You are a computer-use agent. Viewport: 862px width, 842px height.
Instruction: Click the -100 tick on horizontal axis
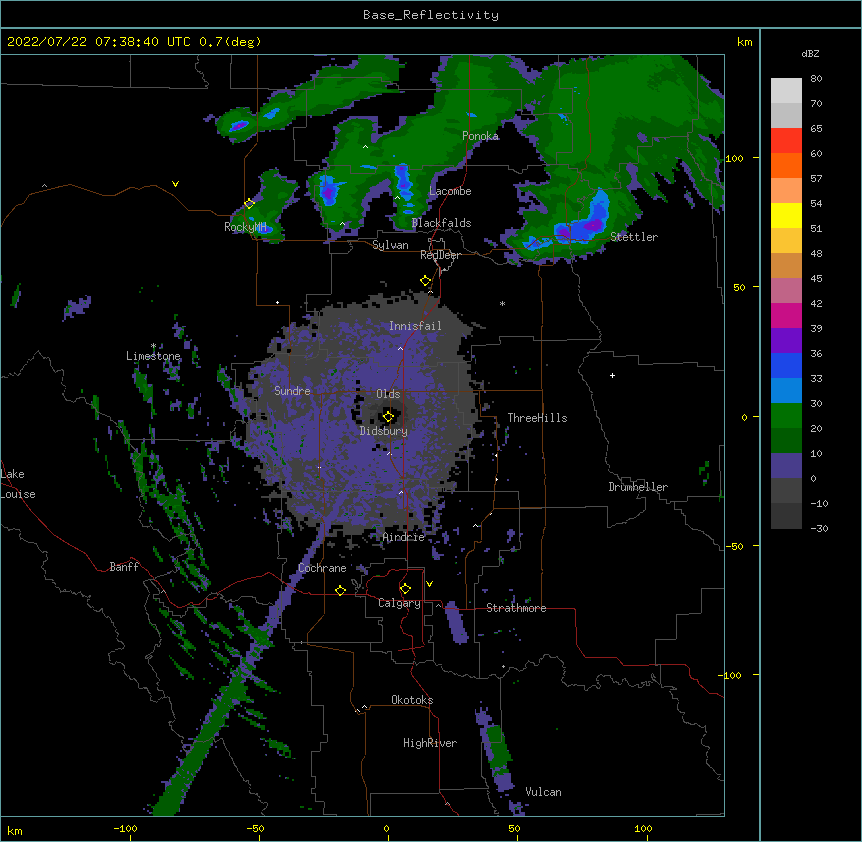tap(125, 829)
